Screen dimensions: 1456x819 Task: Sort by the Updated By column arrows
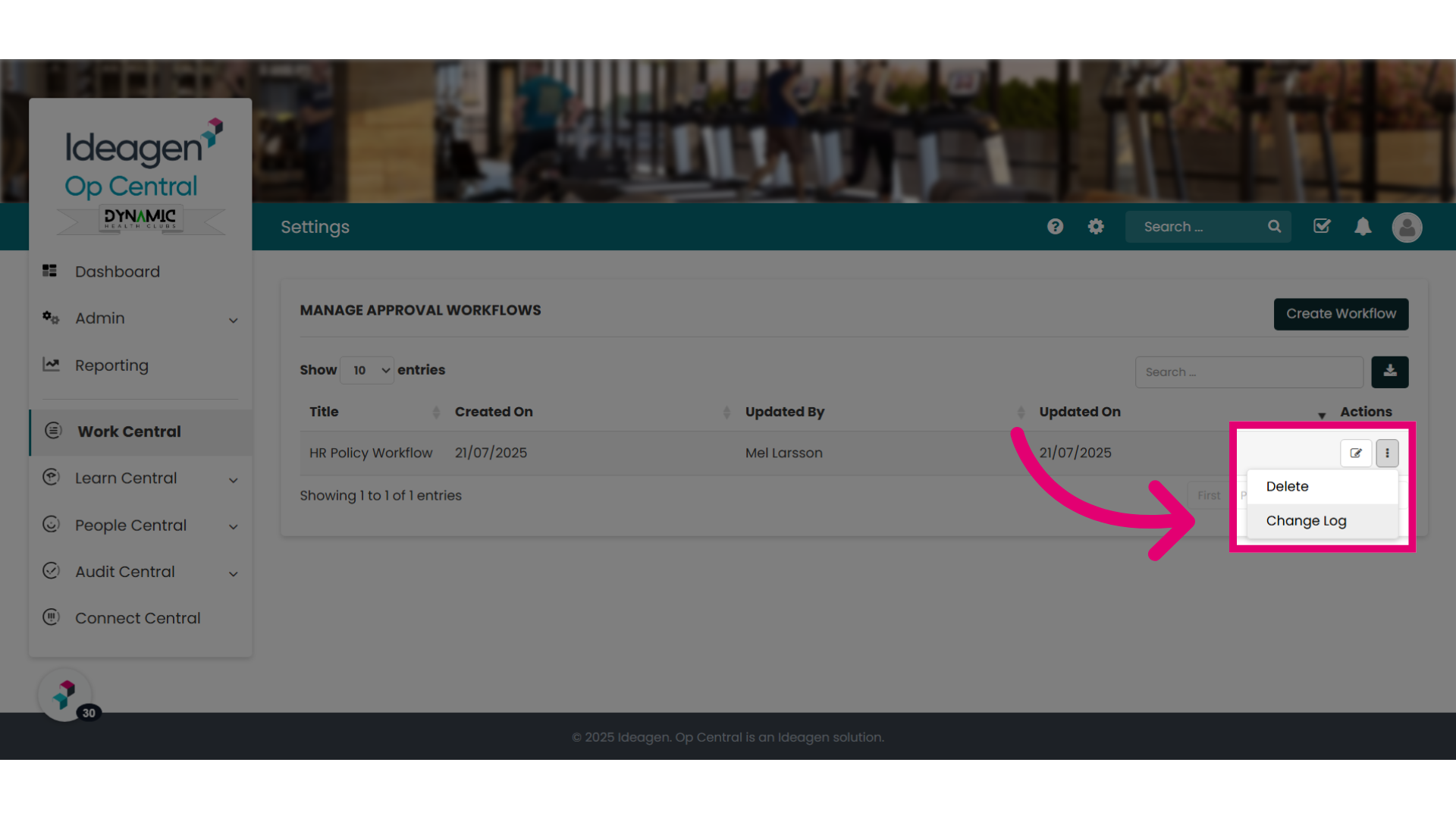click(x=1021, y=412)
